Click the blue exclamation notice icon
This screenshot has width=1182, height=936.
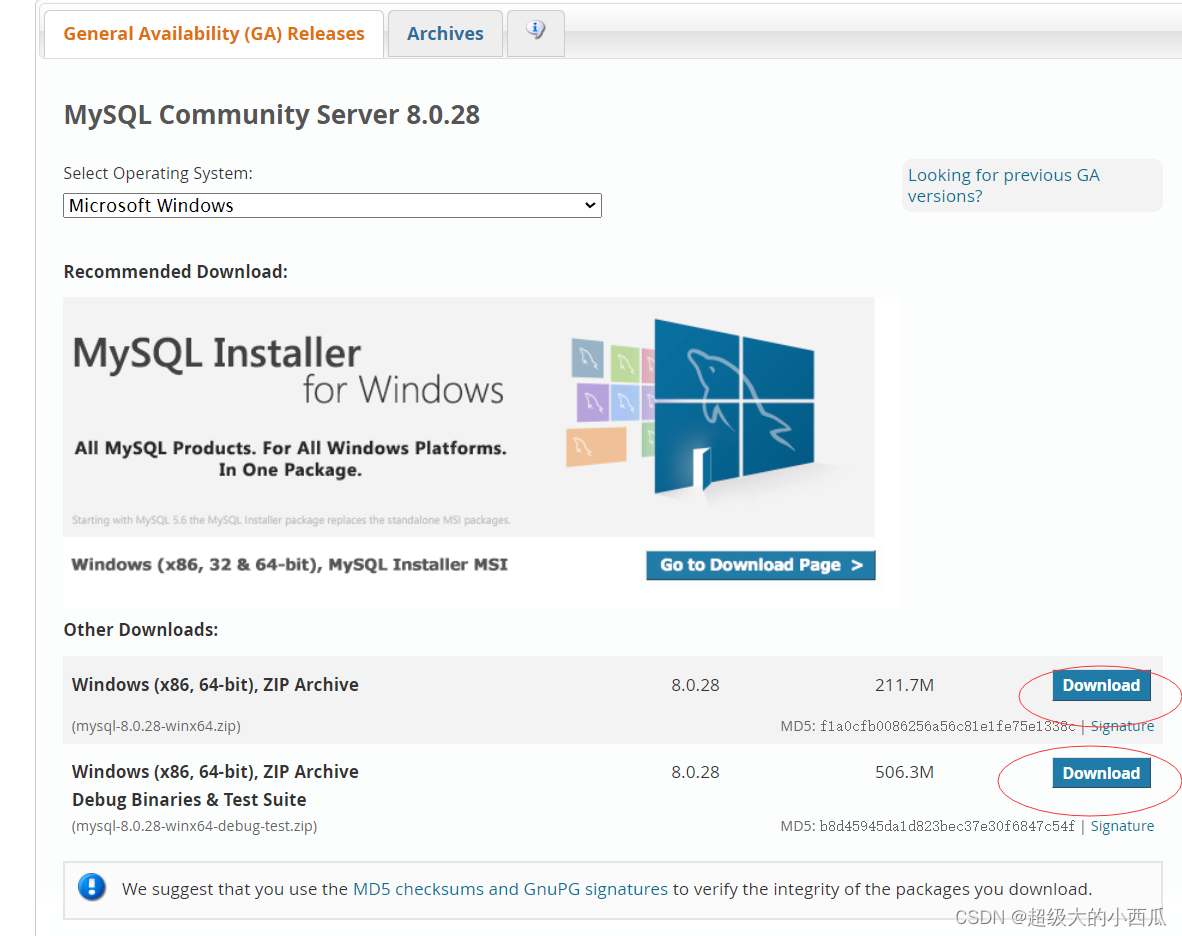click(92, 887)
